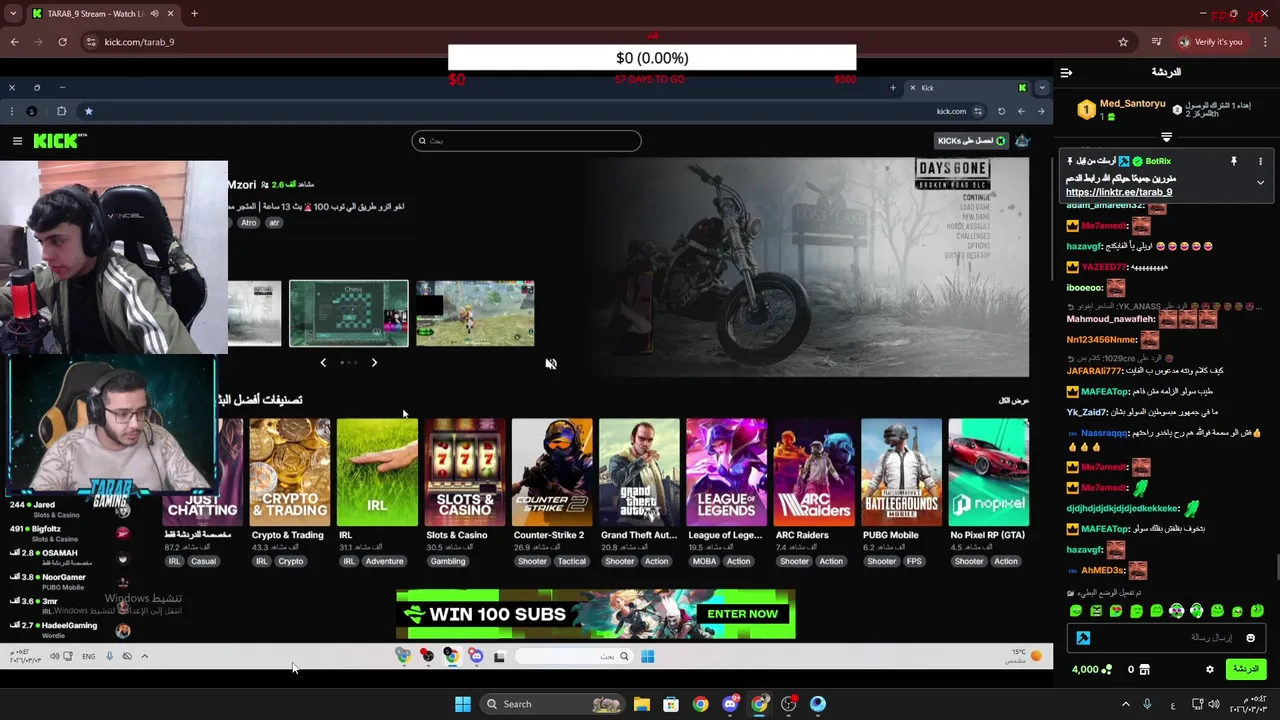Screen dimensions: 1280x720
Task: Expand the gift leaderboard handle
Action: coord(1166,137)
